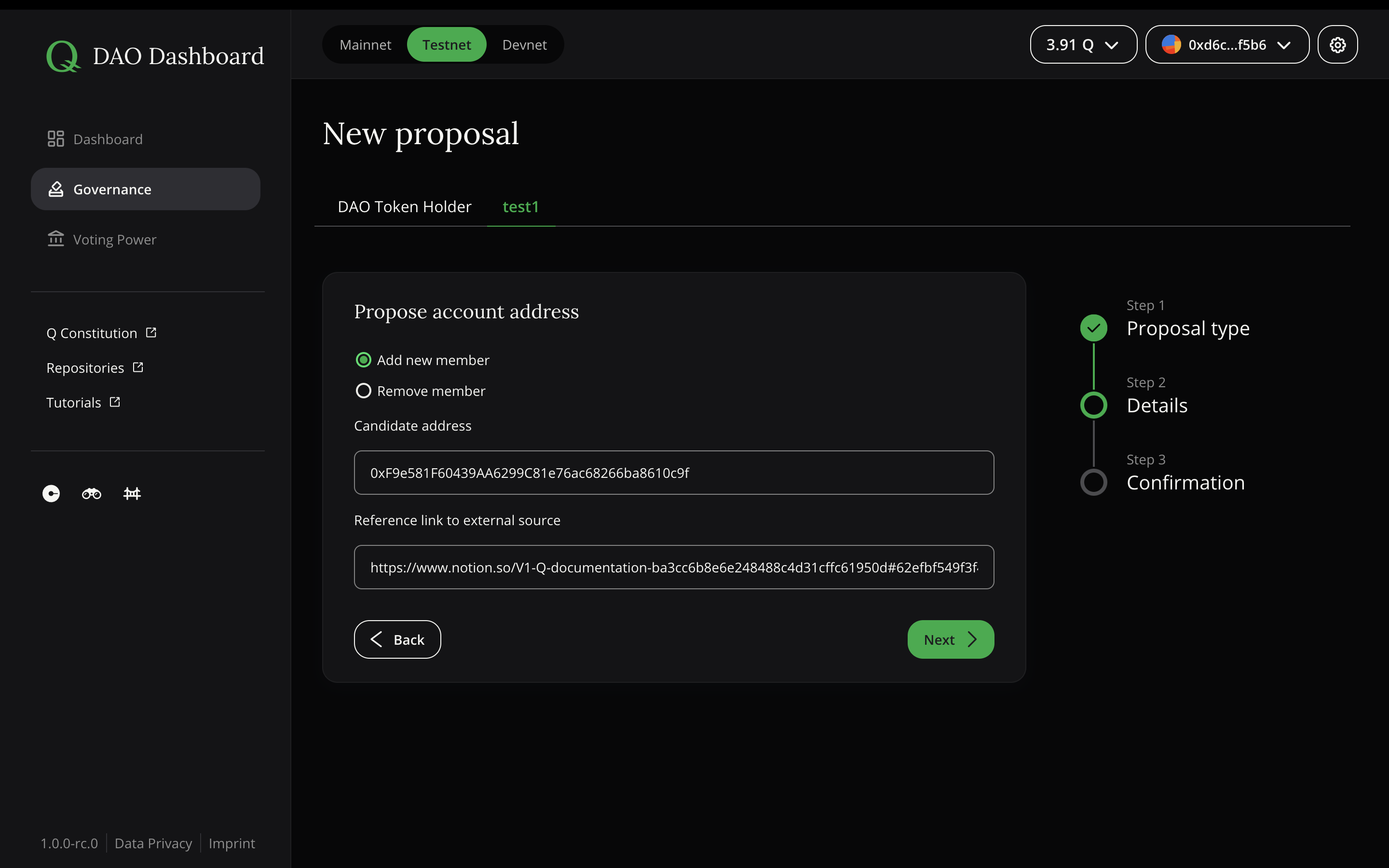Expand the 3.91 Q balance dropdown
The image size is (1389, 868).
point(1082,44)
